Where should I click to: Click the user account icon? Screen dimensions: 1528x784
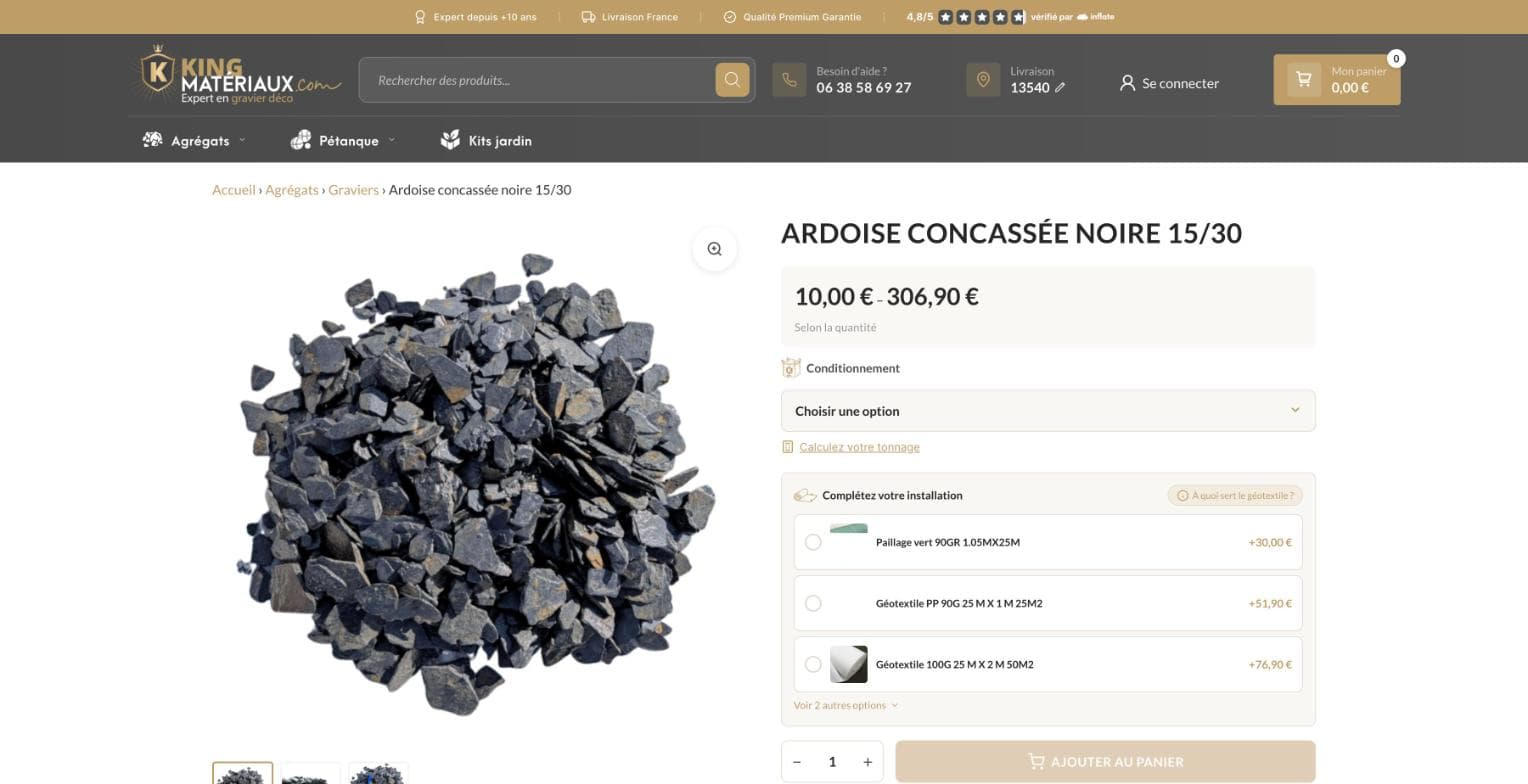click(1127, 83)
